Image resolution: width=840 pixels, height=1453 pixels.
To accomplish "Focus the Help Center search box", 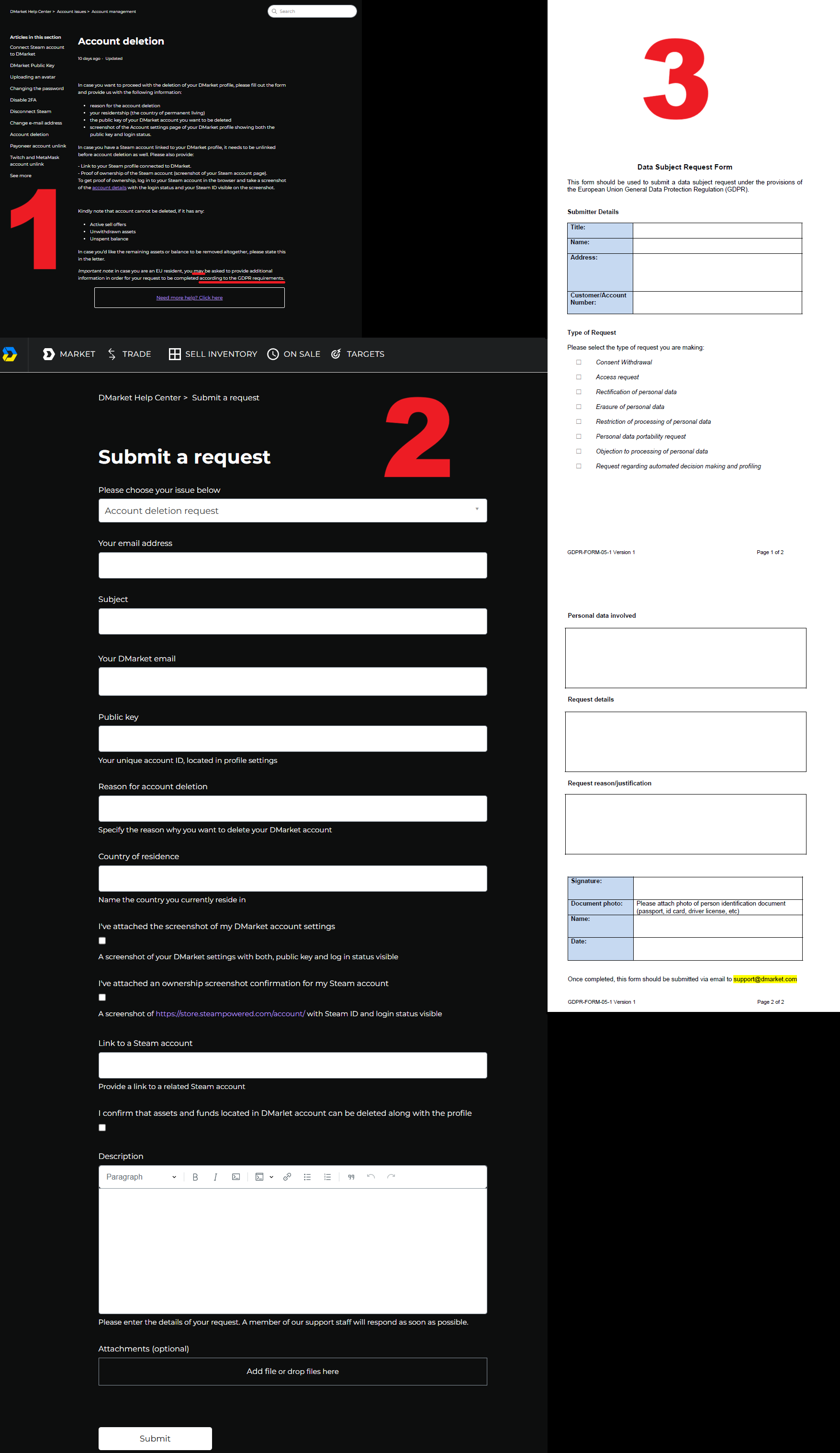I will [312, 11].
